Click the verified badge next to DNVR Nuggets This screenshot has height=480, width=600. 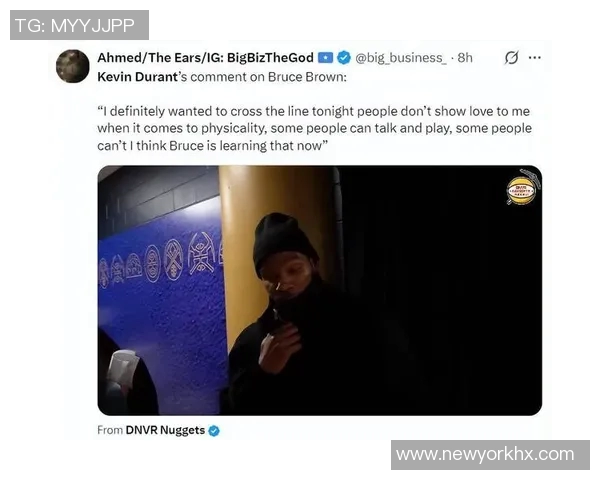click(214, 431)
